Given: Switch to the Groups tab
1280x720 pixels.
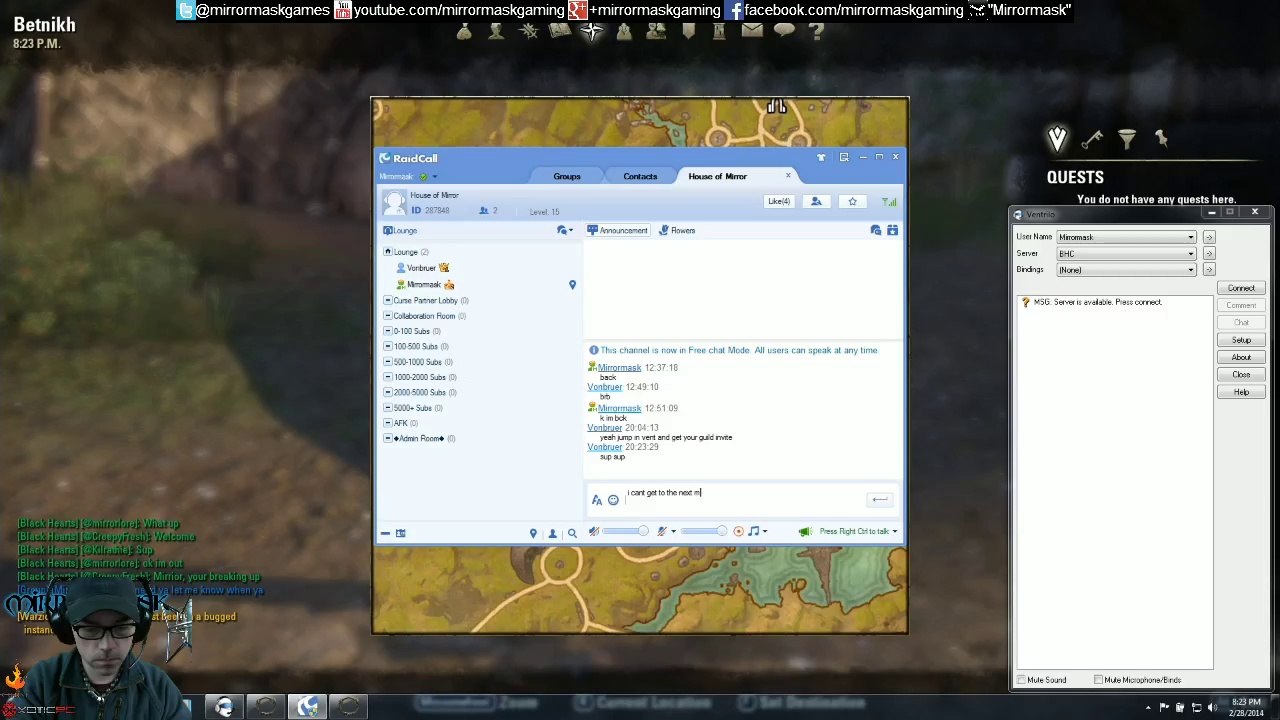Looking at the screenshot, I should pyautogui.click(x=567, y=176).
